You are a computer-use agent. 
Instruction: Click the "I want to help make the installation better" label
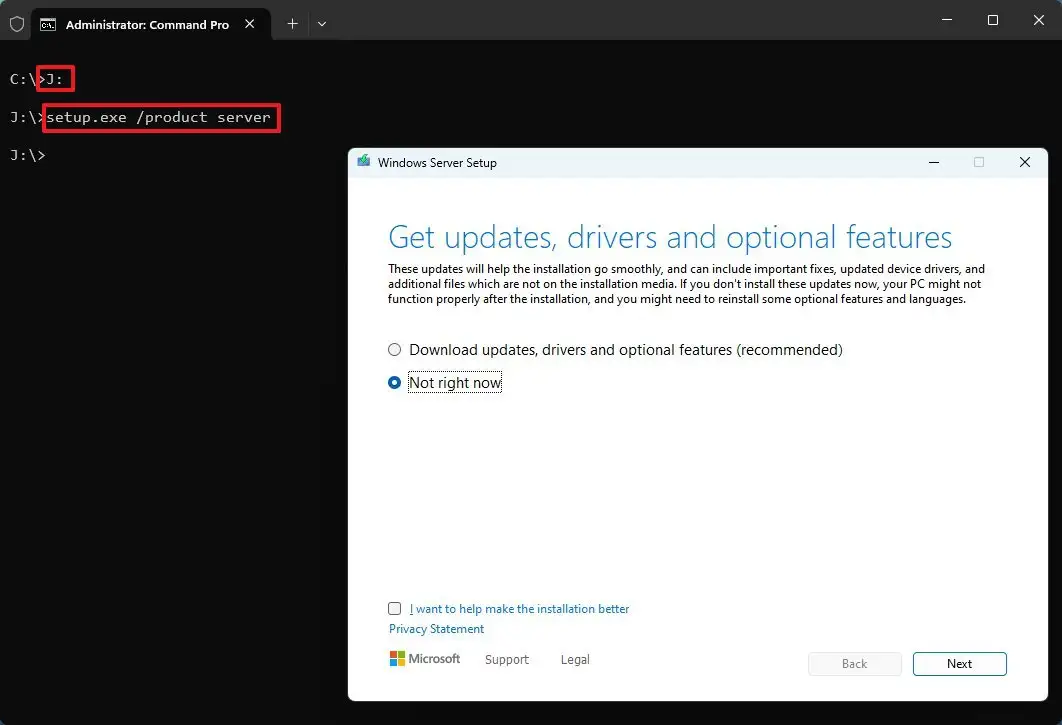coord(518,608)
